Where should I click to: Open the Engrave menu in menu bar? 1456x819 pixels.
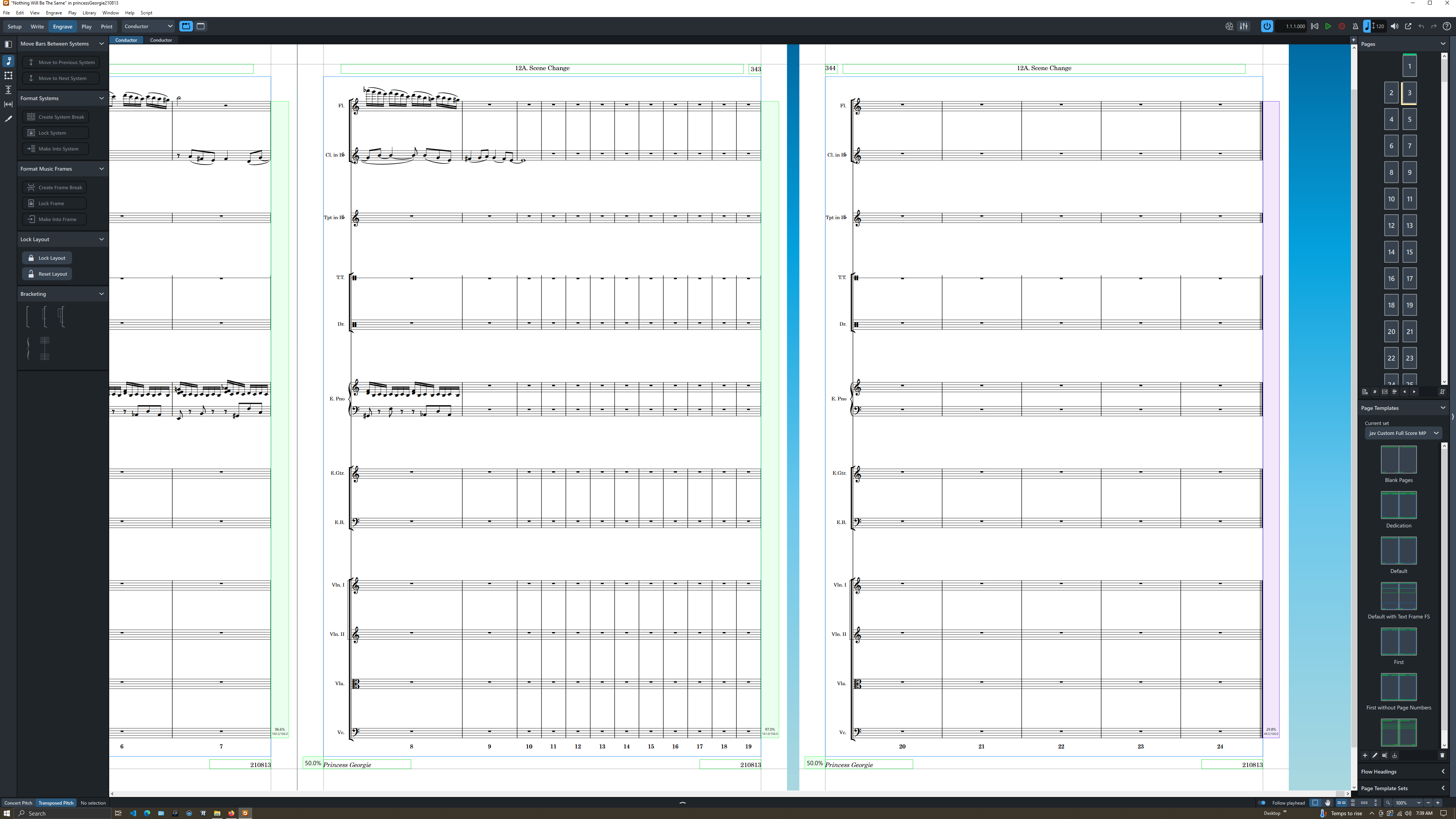[x=54, y=13]
